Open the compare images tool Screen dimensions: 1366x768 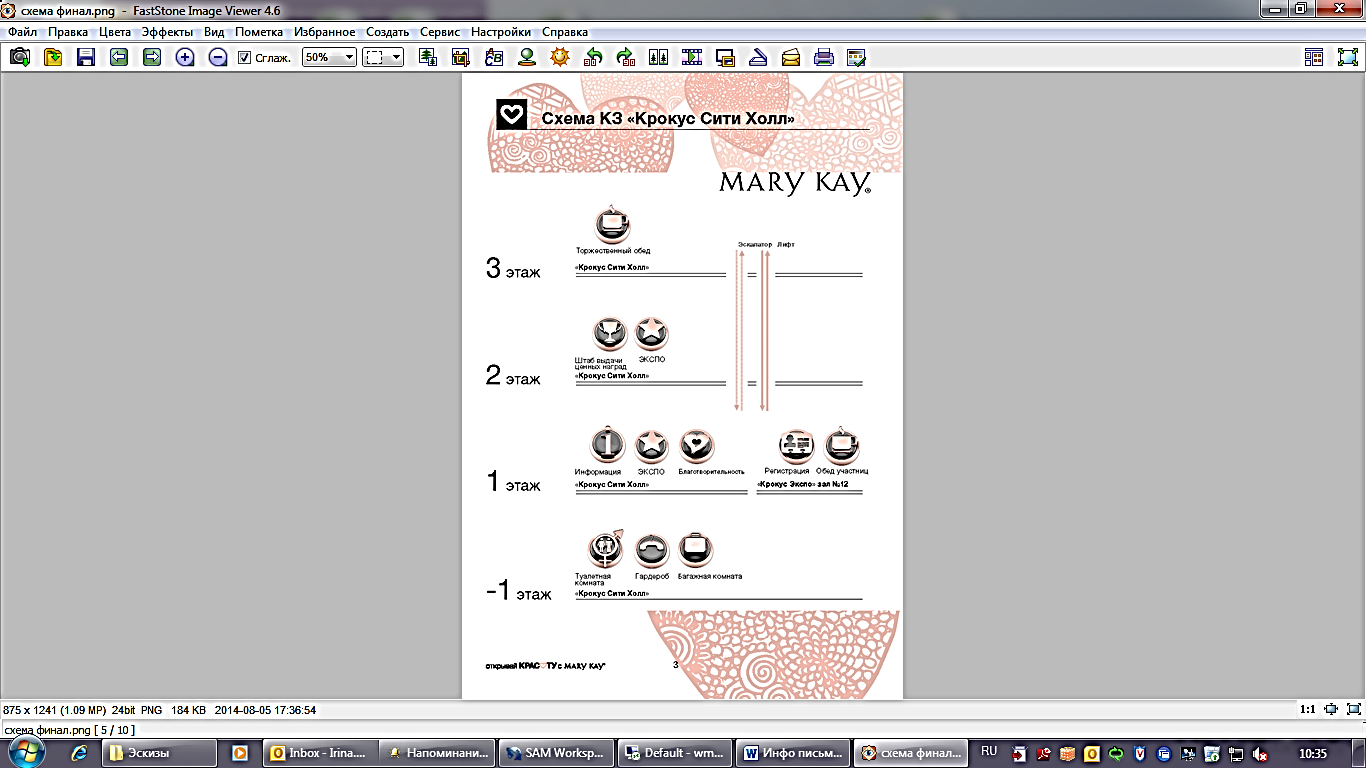click(x=659, y=58)
